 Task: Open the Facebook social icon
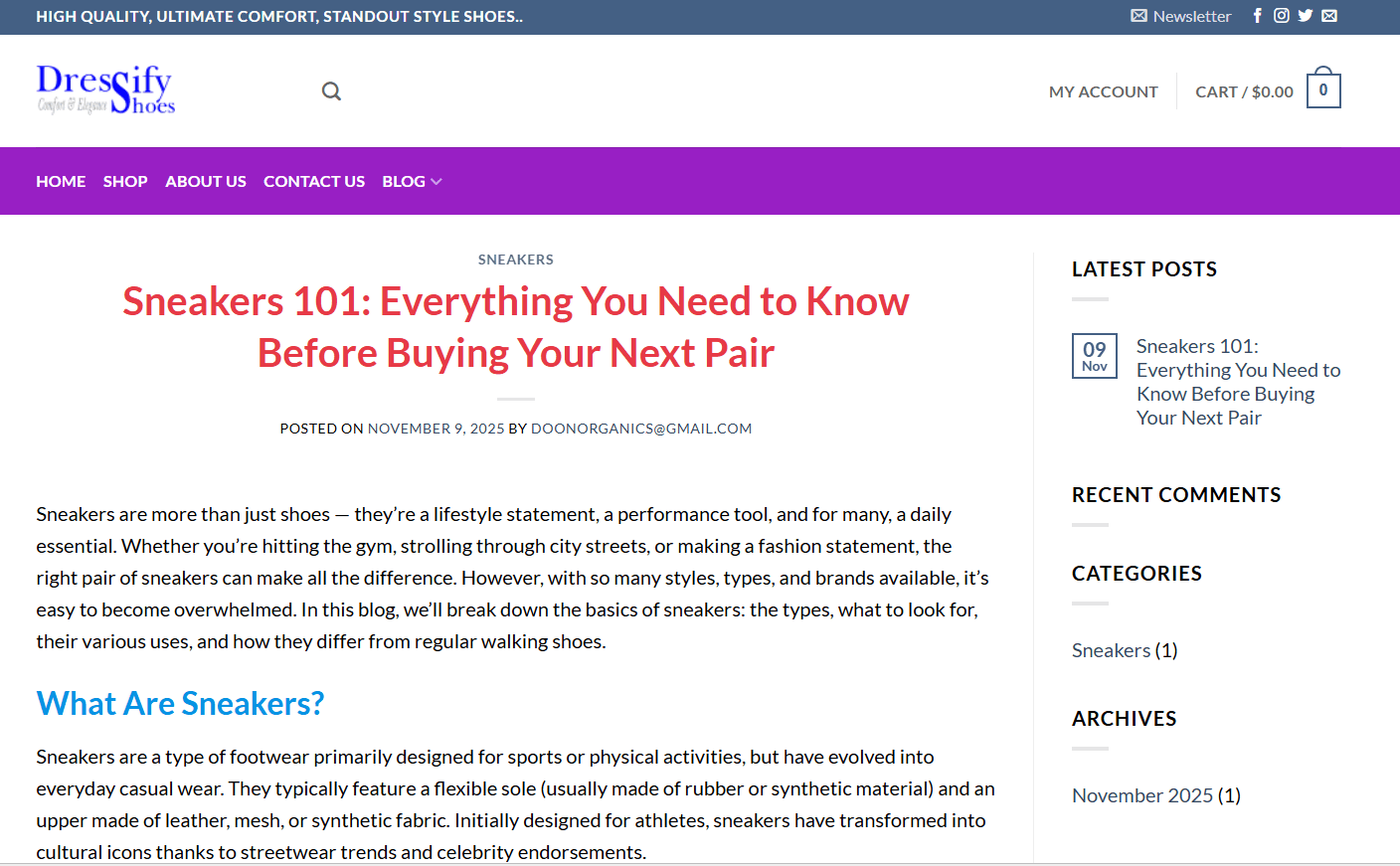pyautogui.click(x=1257, y=16)
